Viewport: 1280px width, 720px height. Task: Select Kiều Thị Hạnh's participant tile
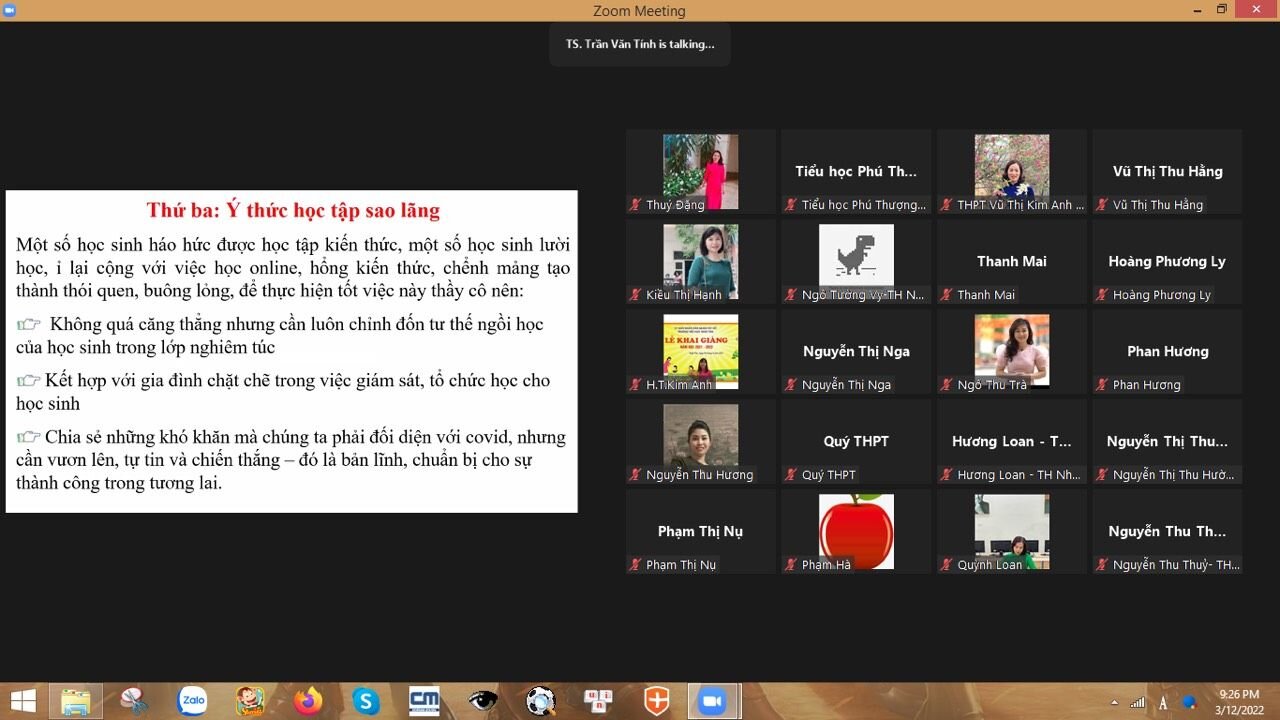point(700,262)
